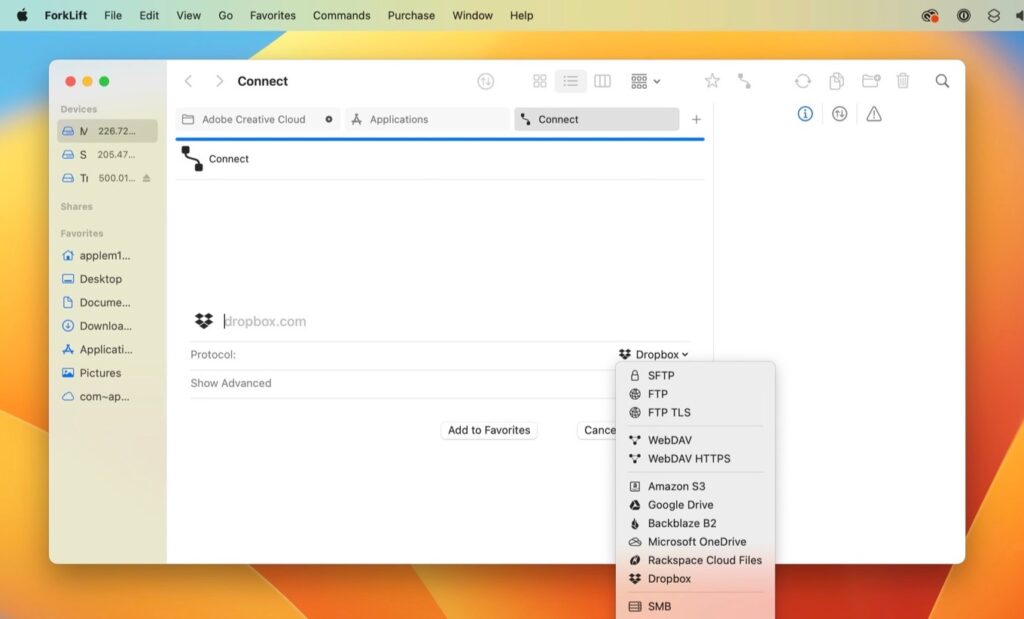
Task: Click the Add to Favorites button
Action: click(489, 430)
